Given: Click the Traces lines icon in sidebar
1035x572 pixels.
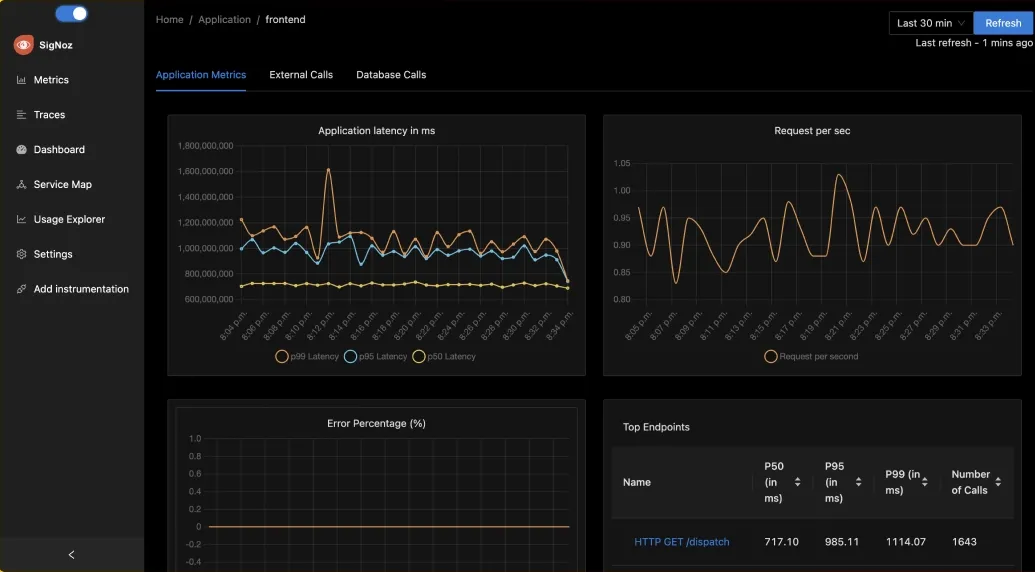Looking at the screenshot, I should 21,115.
